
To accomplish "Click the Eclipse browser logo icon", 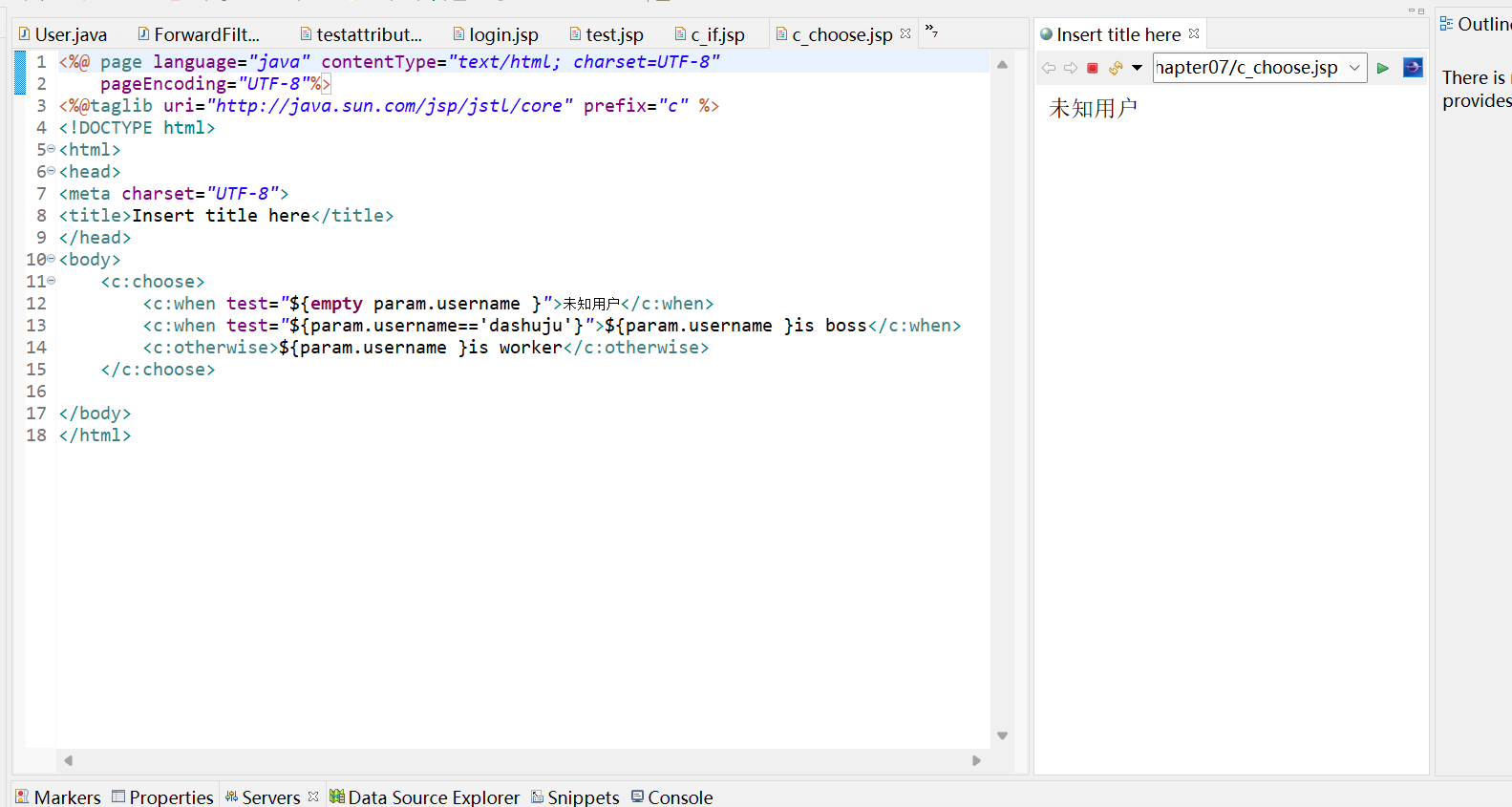I will pos(1413,68).
